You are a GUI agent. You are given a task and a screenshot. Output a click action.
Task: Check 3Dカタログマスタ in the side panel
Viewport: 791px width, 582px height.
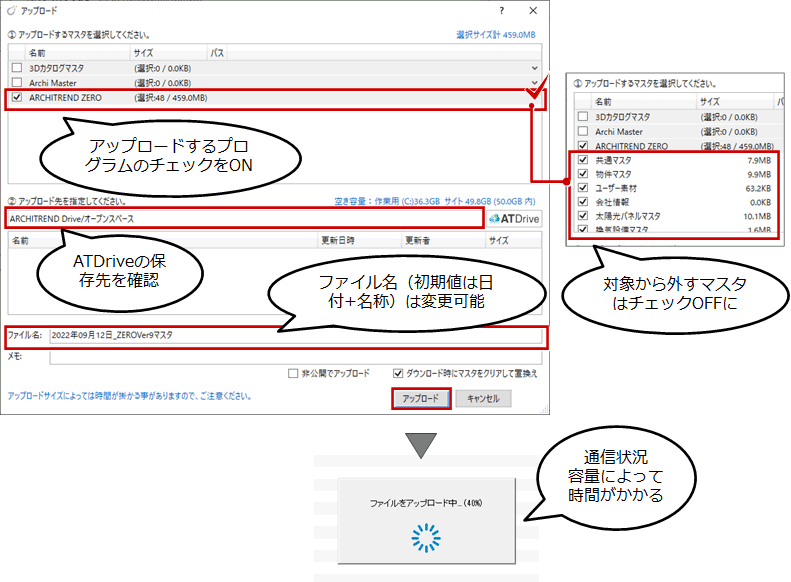[x=583, y=117]
